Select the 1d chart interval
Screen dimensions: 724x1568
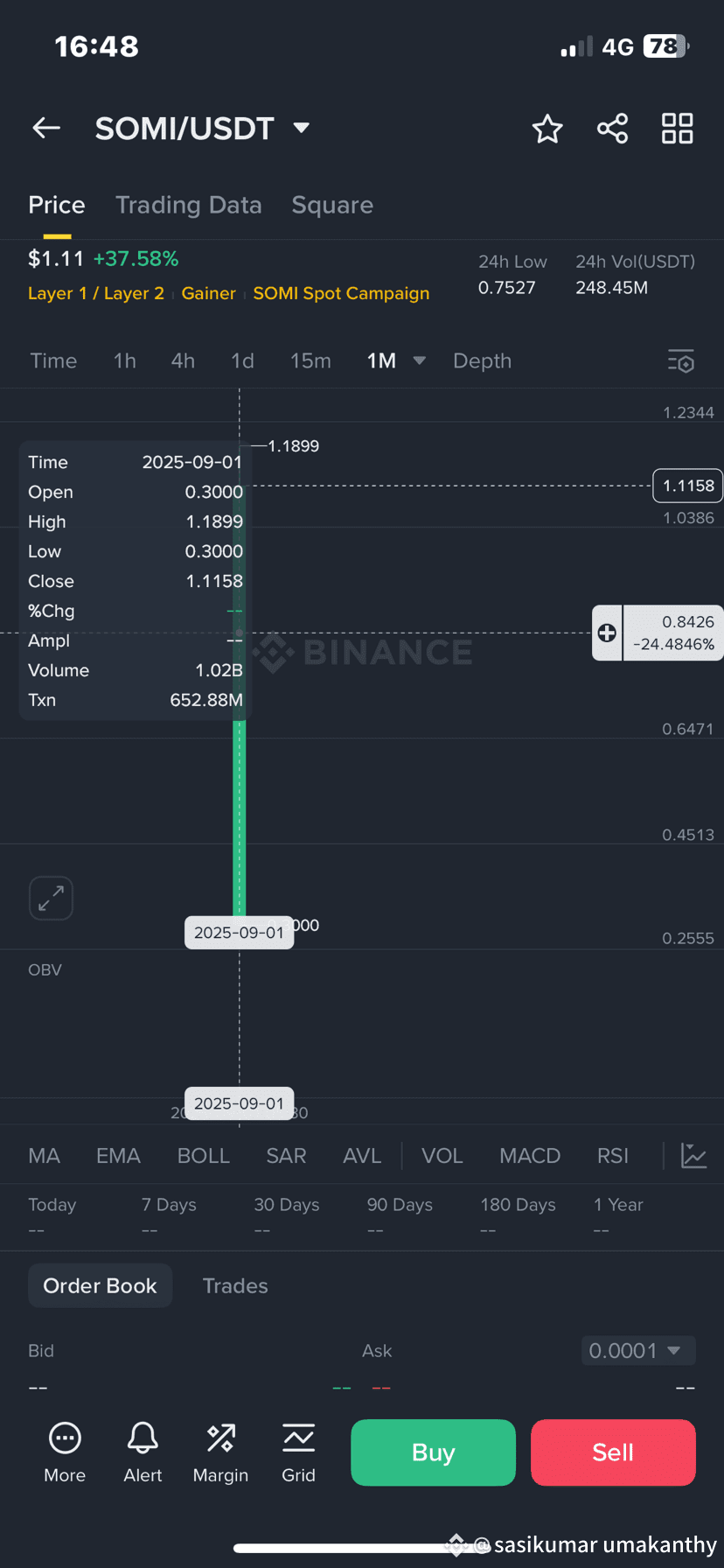pos(242,360)
